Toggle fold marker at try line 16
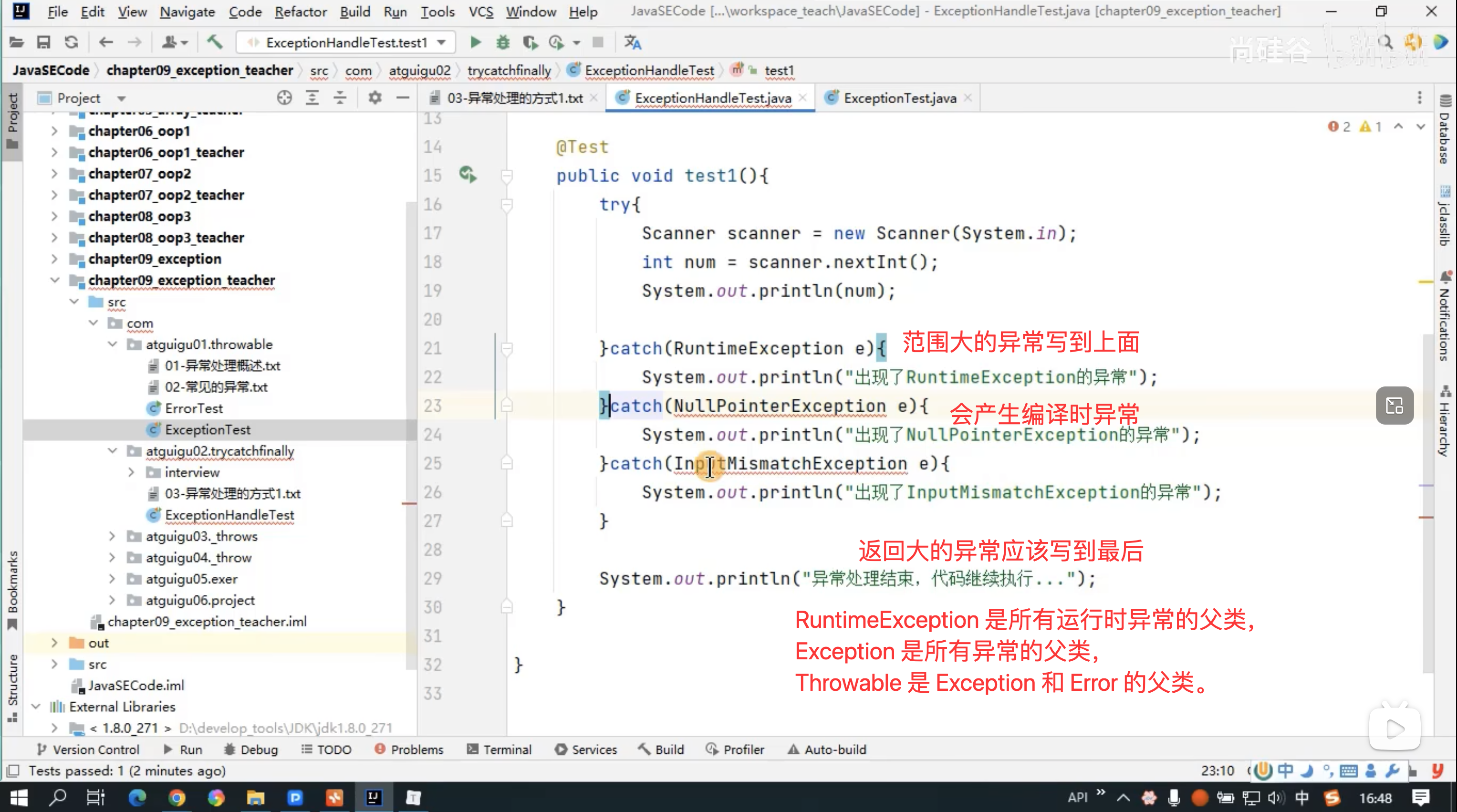The image size is (1457, 812). pyautogui.click(x=507, y=205)
